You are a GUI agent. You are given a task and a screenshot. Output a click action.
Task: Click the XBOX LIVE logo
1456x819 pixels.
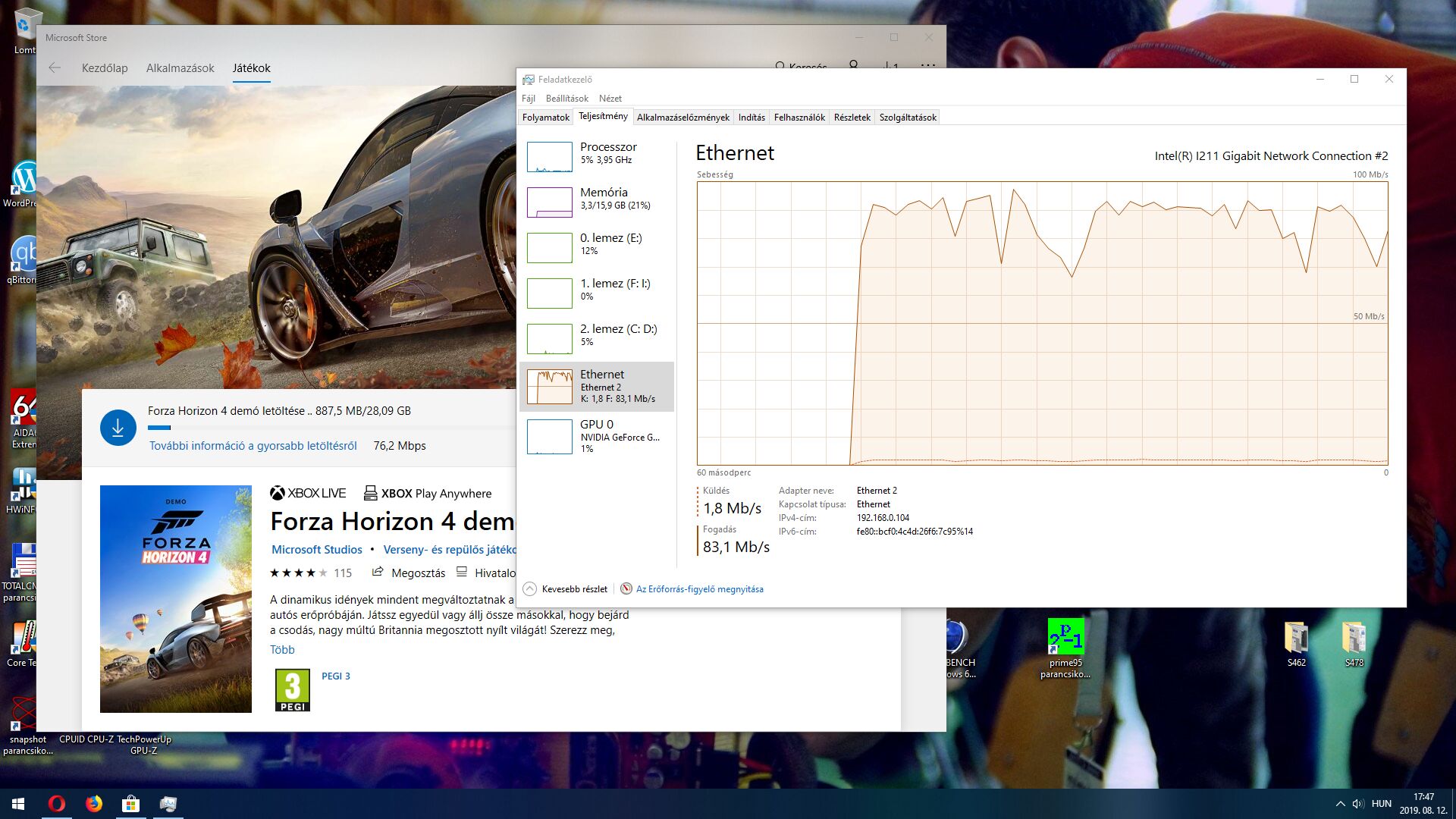point(308,494)
